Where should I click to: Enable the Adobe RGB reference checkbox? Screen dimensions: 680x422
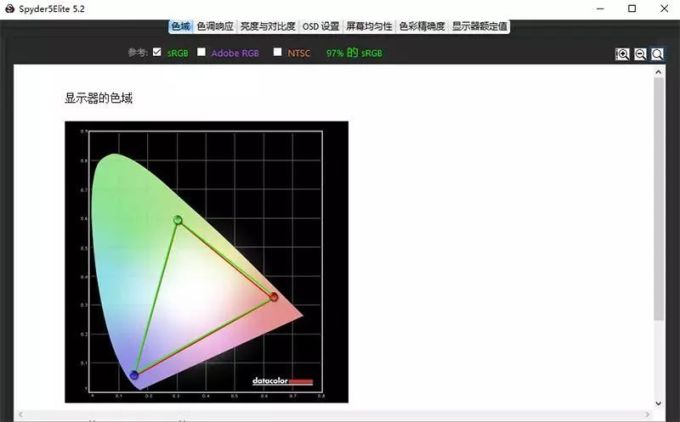pyautogui.click(x=201, y=52)
